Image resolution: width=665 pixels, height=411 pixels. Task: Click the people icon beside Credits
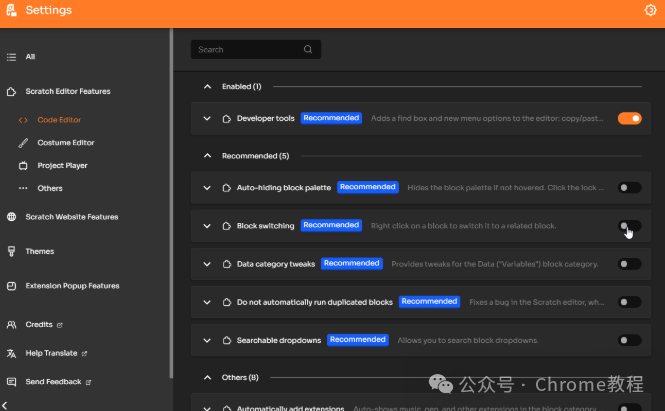coord(11,325)
